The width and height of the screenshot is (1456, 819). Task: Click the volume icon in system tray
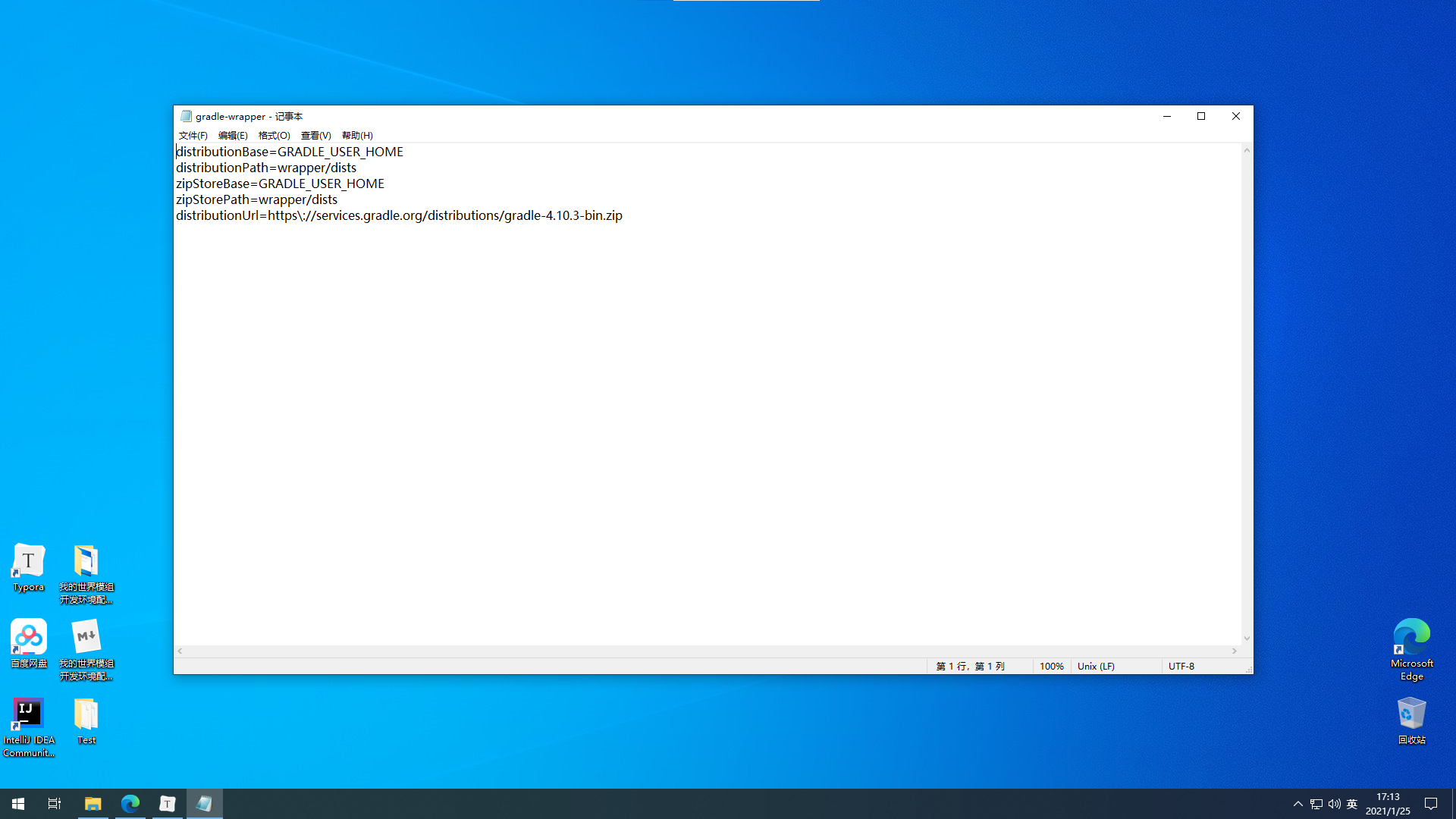click(x=1334, y=804)
